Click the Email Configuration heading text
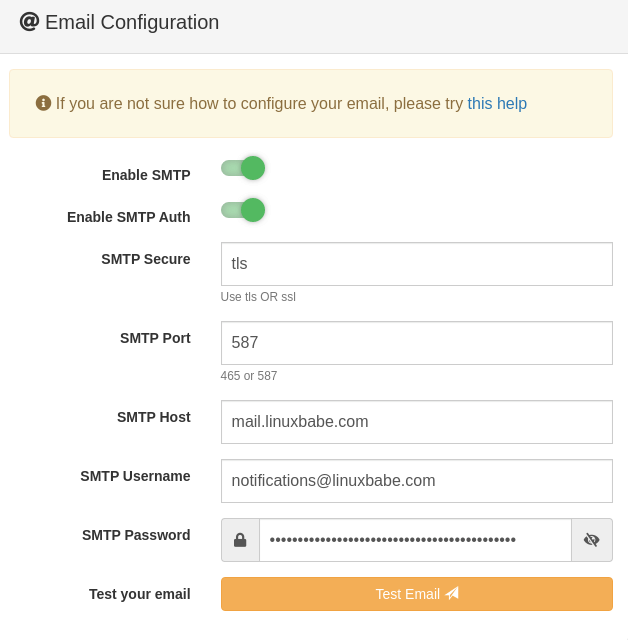The image size is (628, 640). click(x=132, y=22)
